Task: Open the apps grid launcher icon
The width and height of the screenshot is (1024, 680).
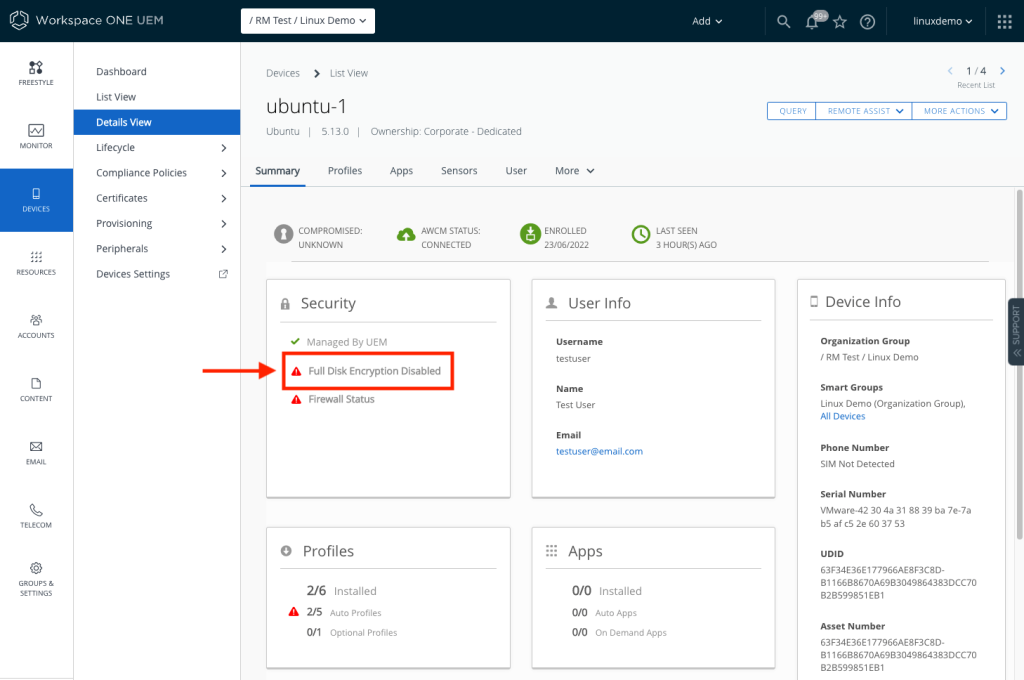Action: (x=1004, y=22)
